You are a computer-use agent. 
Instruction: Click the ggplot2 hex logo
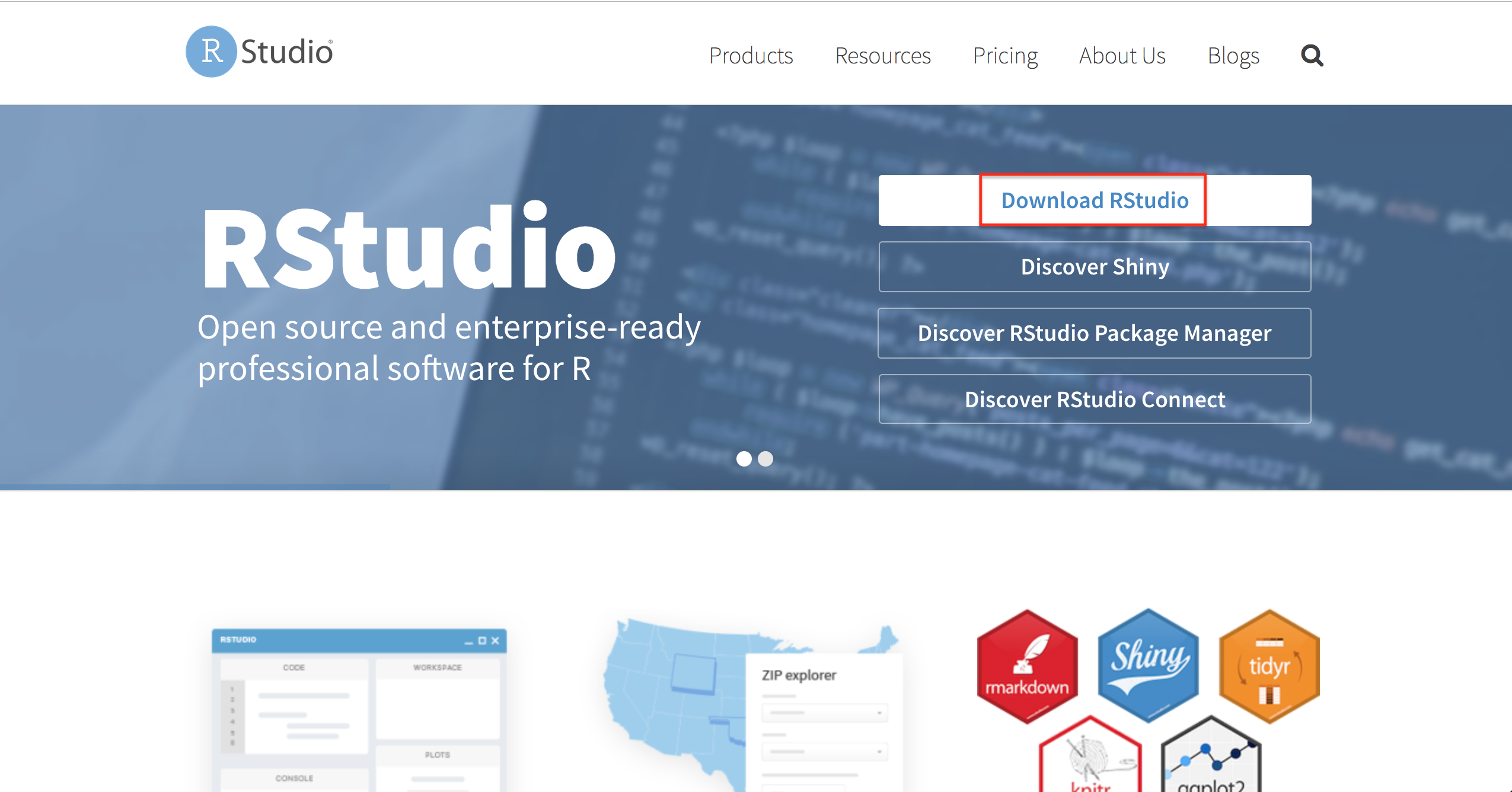click(1211, 754)
